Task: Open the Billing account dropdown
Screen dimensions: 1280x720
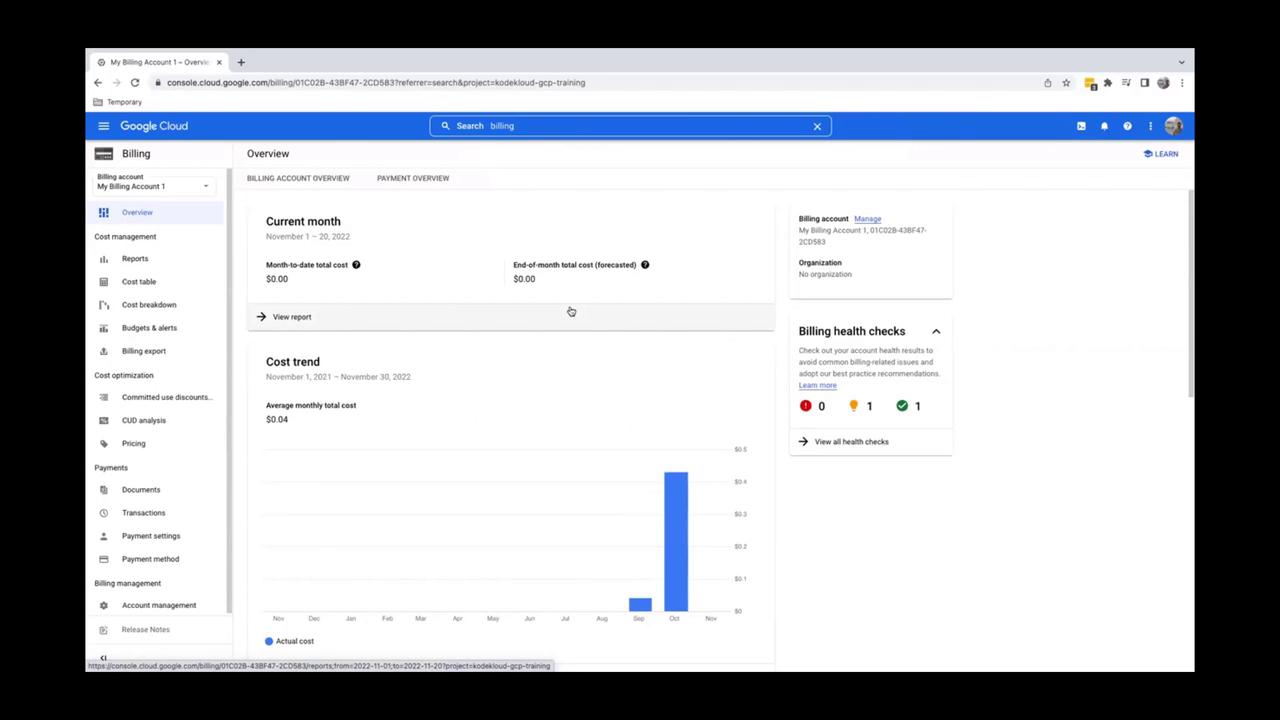Action: point(153,186)
